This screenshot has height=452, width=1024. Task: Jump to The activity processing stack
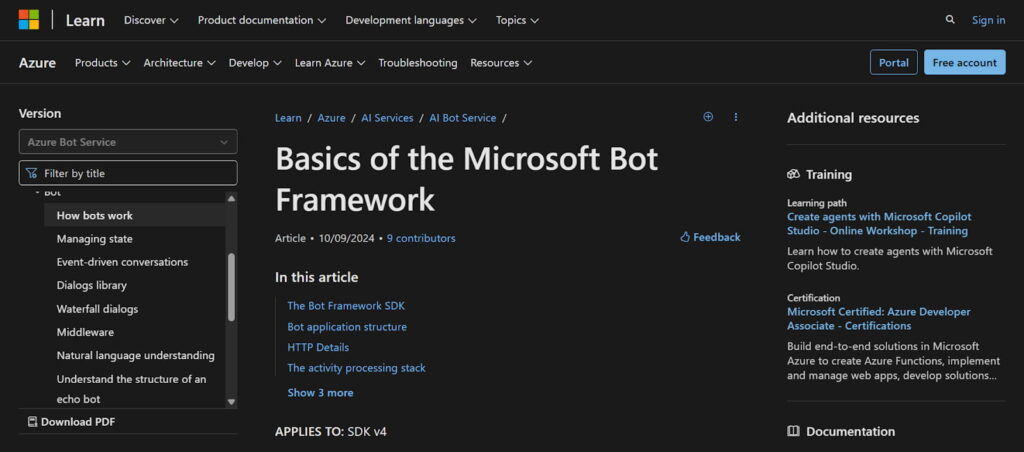(x=357, y=368)
